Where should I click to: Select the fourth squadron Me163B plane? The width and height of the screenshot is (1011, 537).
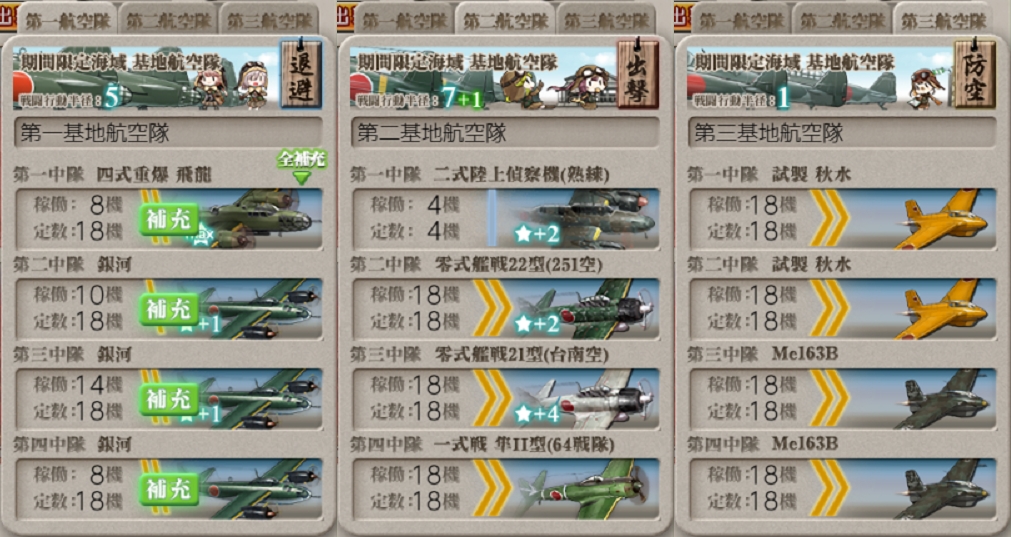(x=943, y=488)
